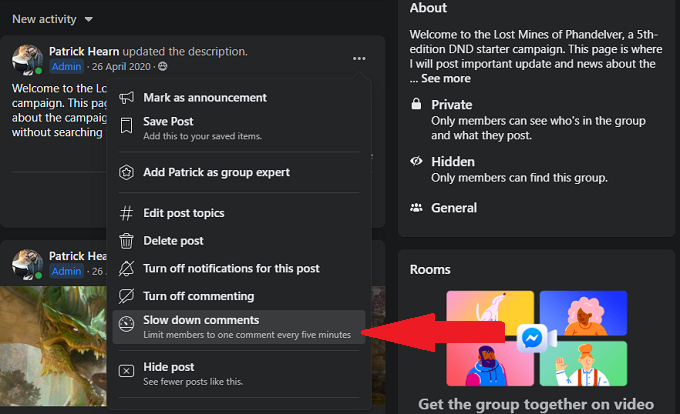Open the three-dot post options menu
This screenshot has width=680, height=414.
pos(359,59)
